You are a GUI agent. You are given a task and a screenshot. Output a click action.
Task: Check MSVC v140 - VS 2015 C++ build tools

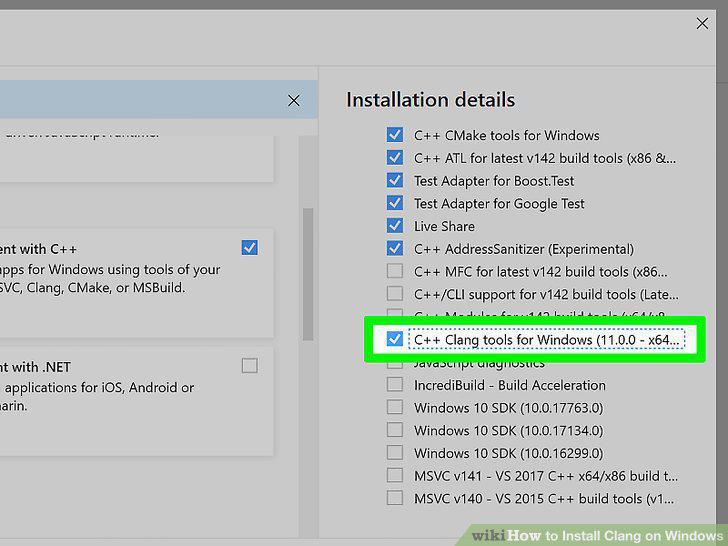(x=395, y=498)
